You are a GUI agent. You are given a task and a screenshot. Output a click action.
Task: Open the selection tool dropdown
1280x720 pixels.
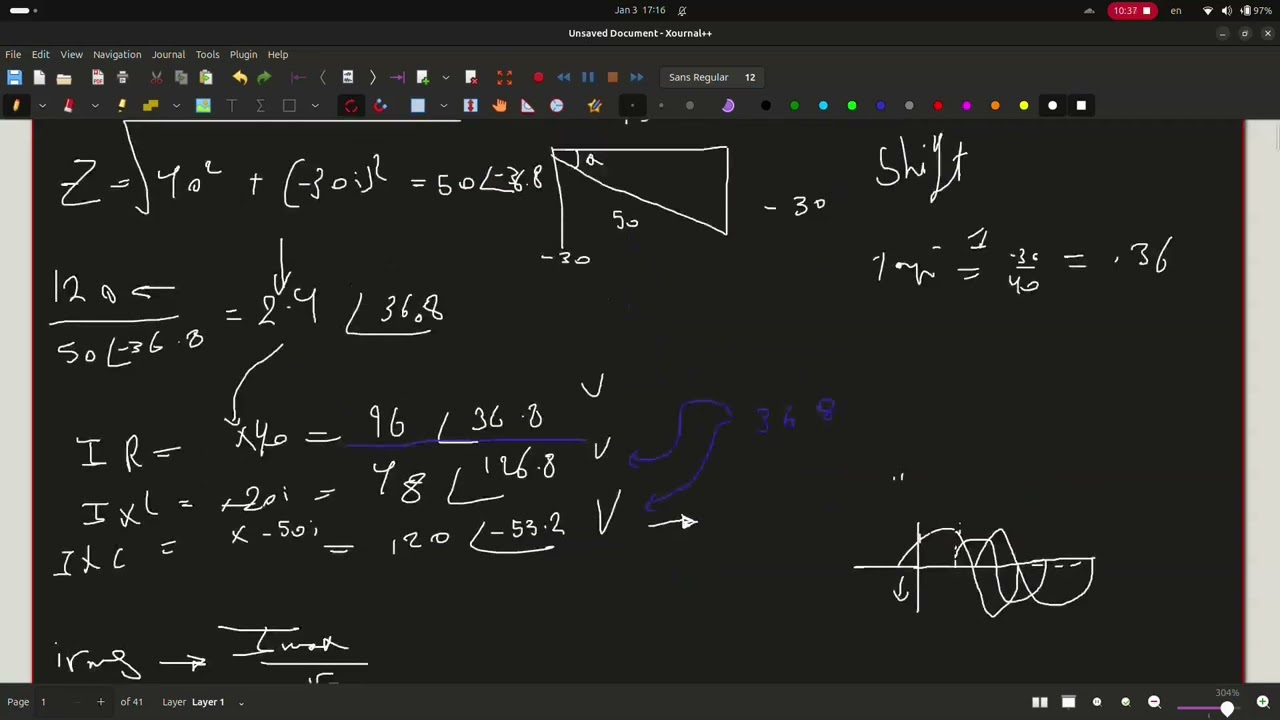[444, 105]
